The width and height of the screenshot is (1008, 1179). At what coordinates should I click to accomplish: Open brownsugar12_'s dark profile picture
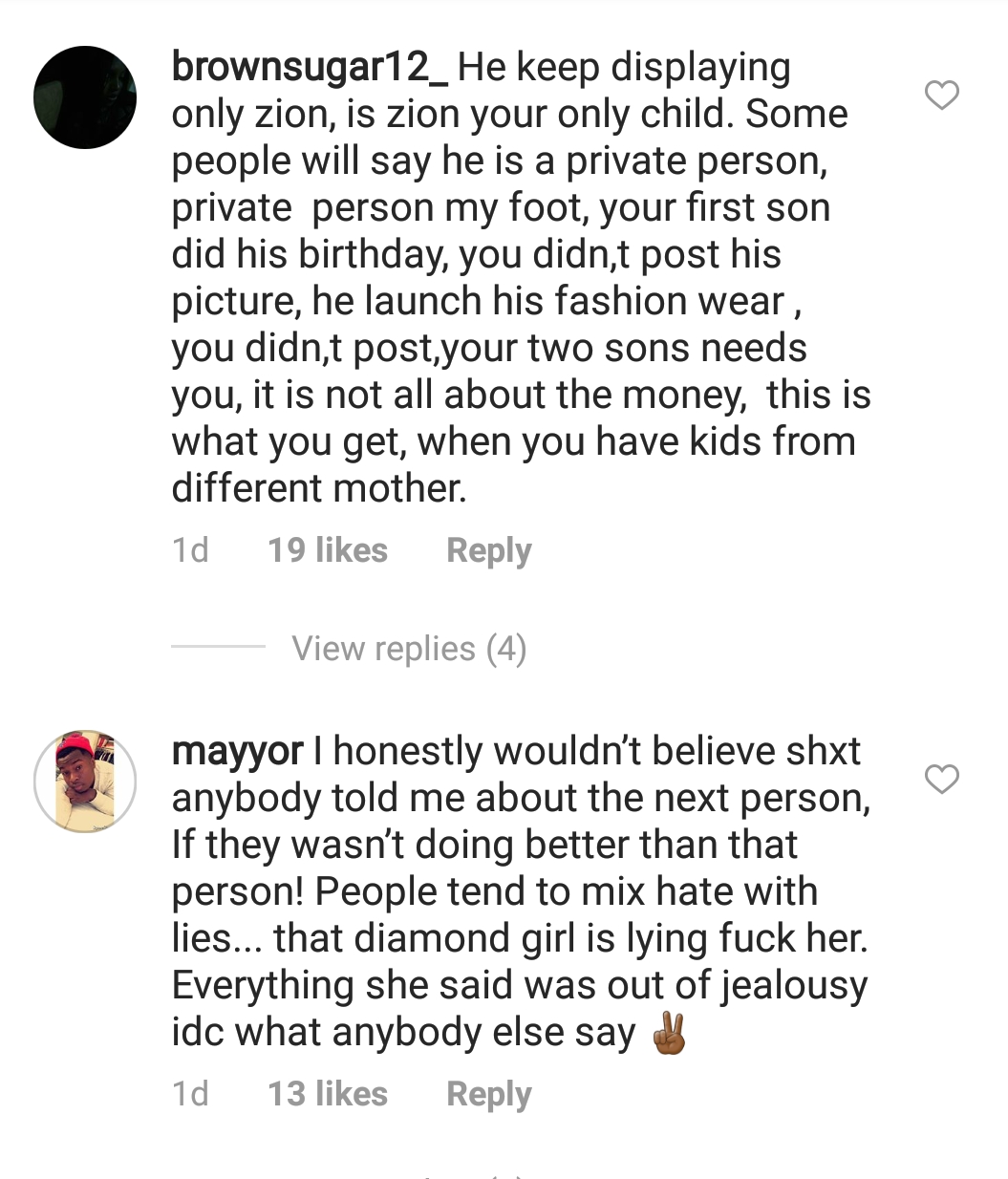coord(85,97)
